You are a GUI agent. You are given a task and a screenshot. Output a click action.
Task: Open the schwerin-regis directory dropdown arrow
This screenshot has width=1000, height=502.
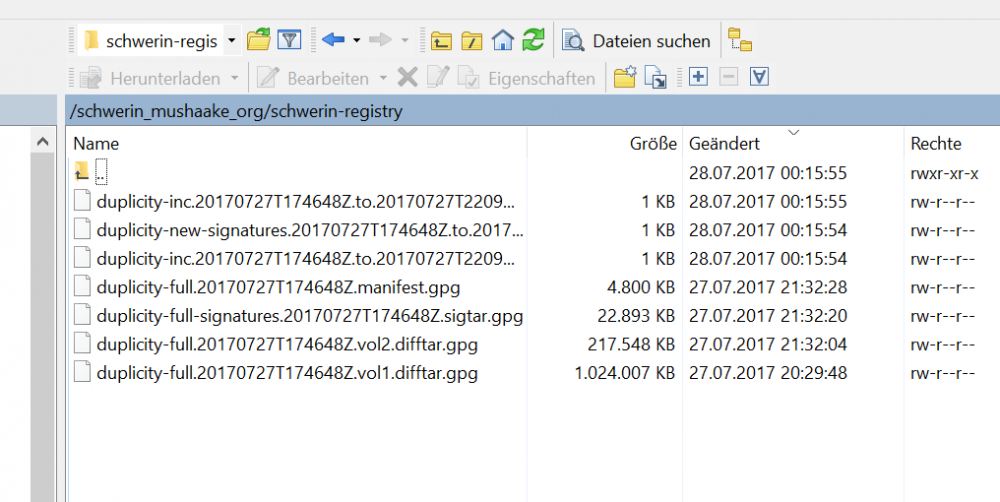pos(232,41)
